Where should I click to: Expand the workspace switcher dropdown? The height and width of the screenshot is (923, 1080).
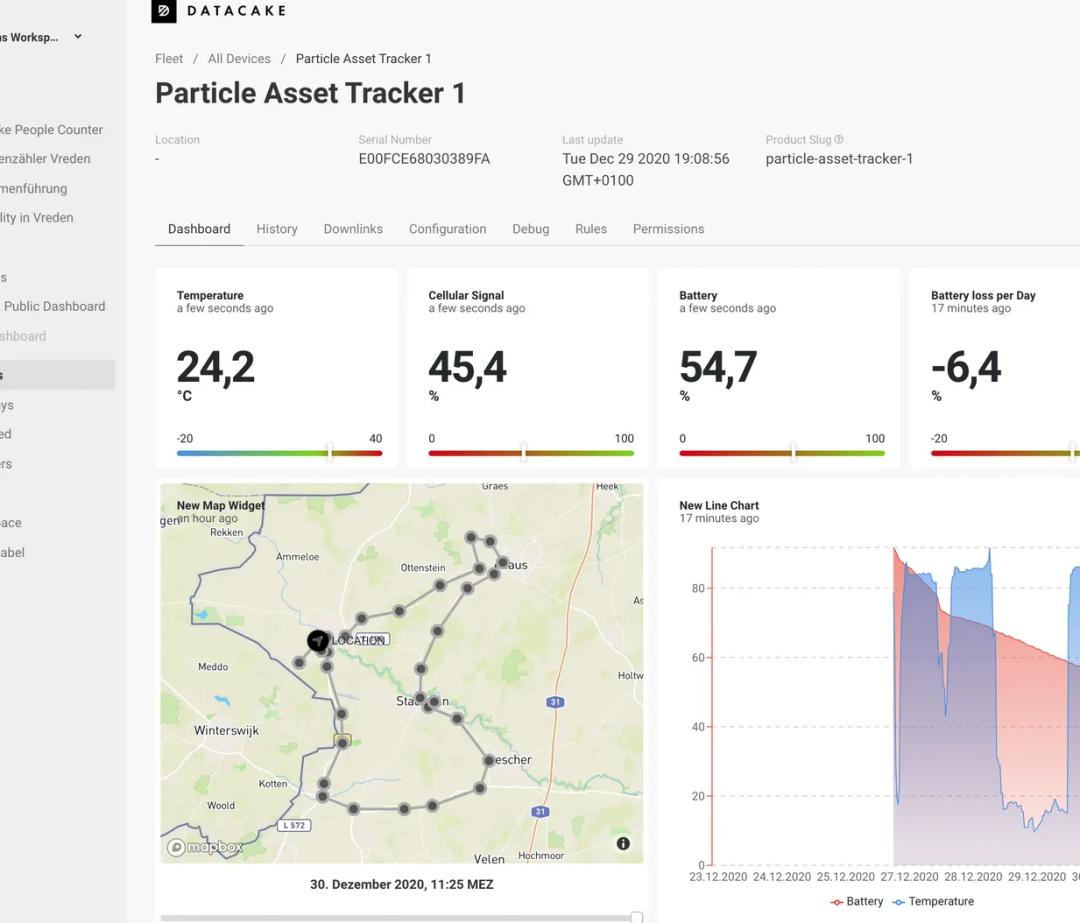pos(77,38)
